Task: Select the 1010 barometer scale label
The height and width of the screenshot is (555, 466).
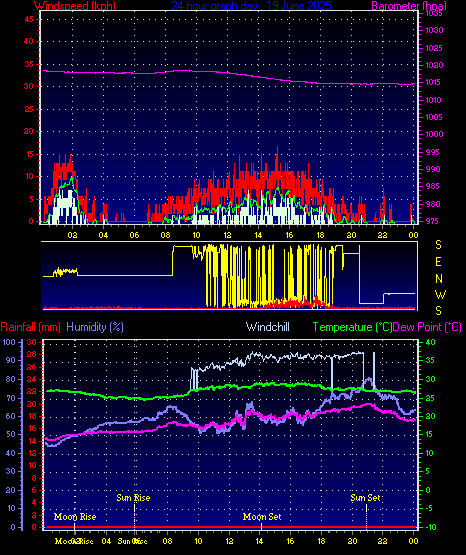Action: tap(434, 100)
